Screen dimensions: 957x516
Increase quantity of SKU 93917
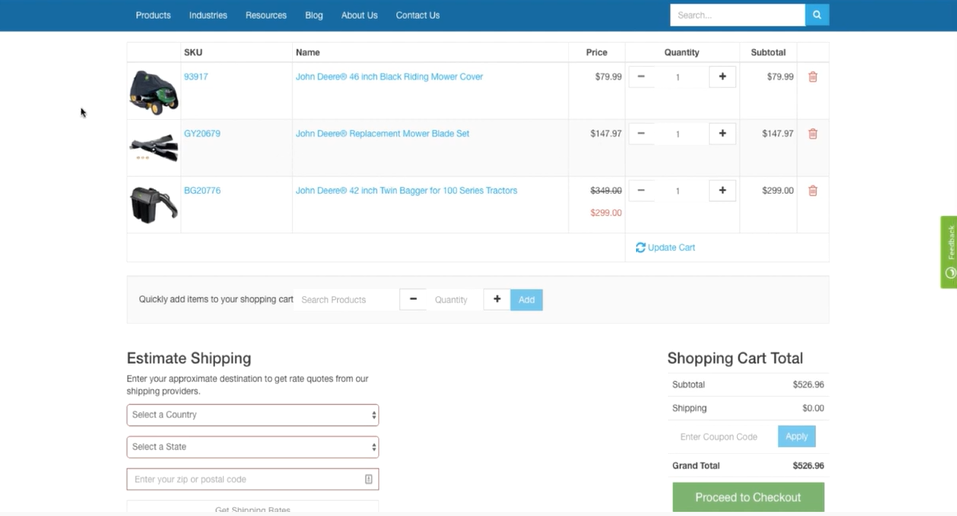coord(722,77)
